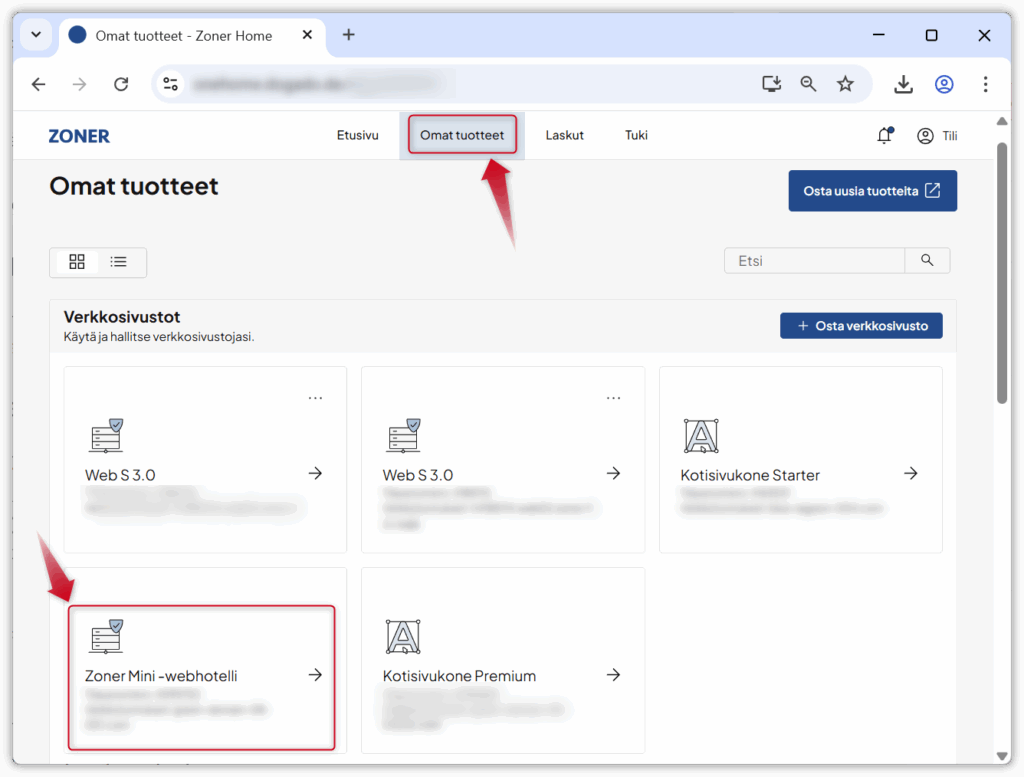Screen dimensions: 1024x777
Task: Click the ZONER logo
Action: (x=79, y=136)
